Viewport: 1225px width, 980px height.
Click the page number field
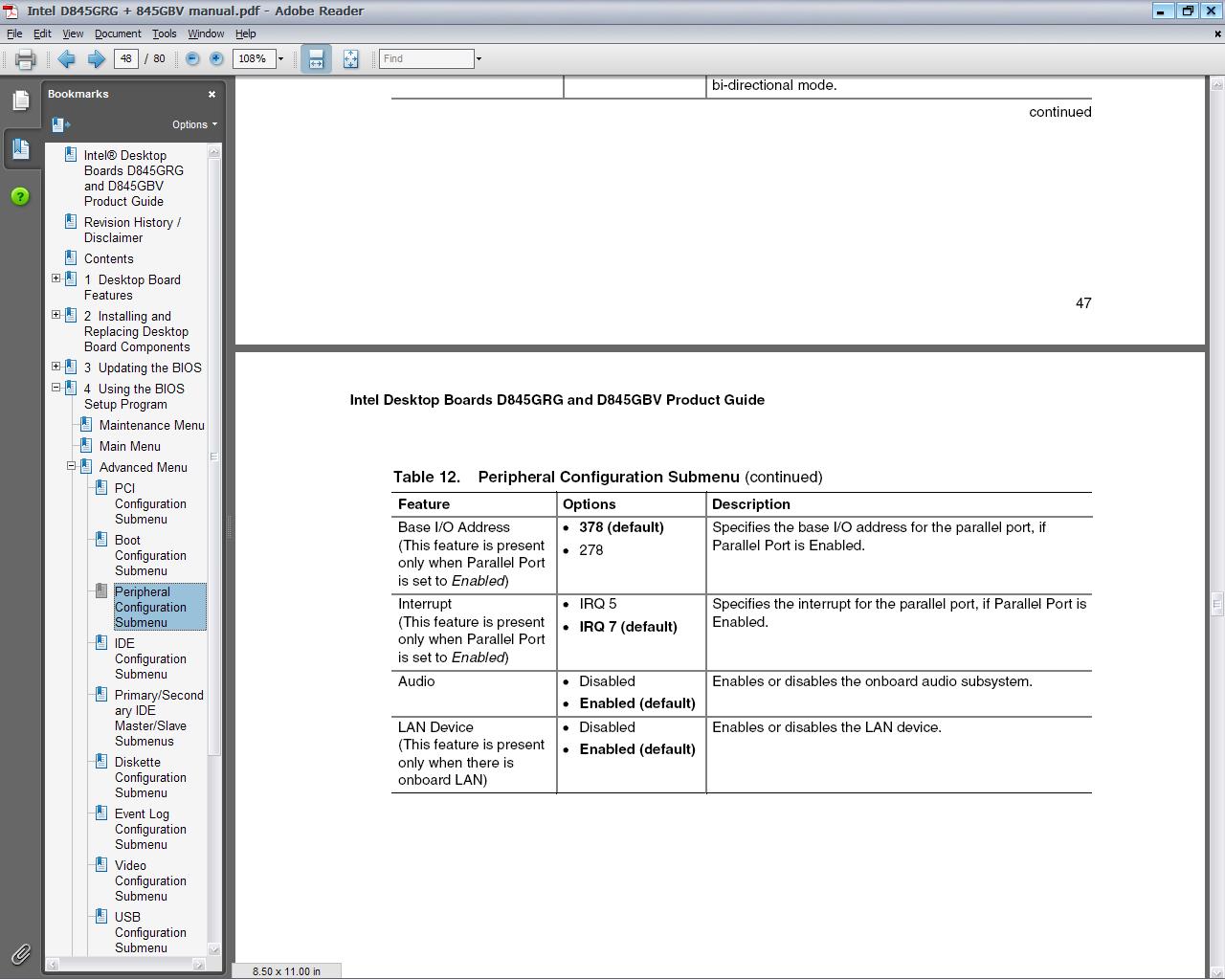pyautogui.click(x=126, y=58)
